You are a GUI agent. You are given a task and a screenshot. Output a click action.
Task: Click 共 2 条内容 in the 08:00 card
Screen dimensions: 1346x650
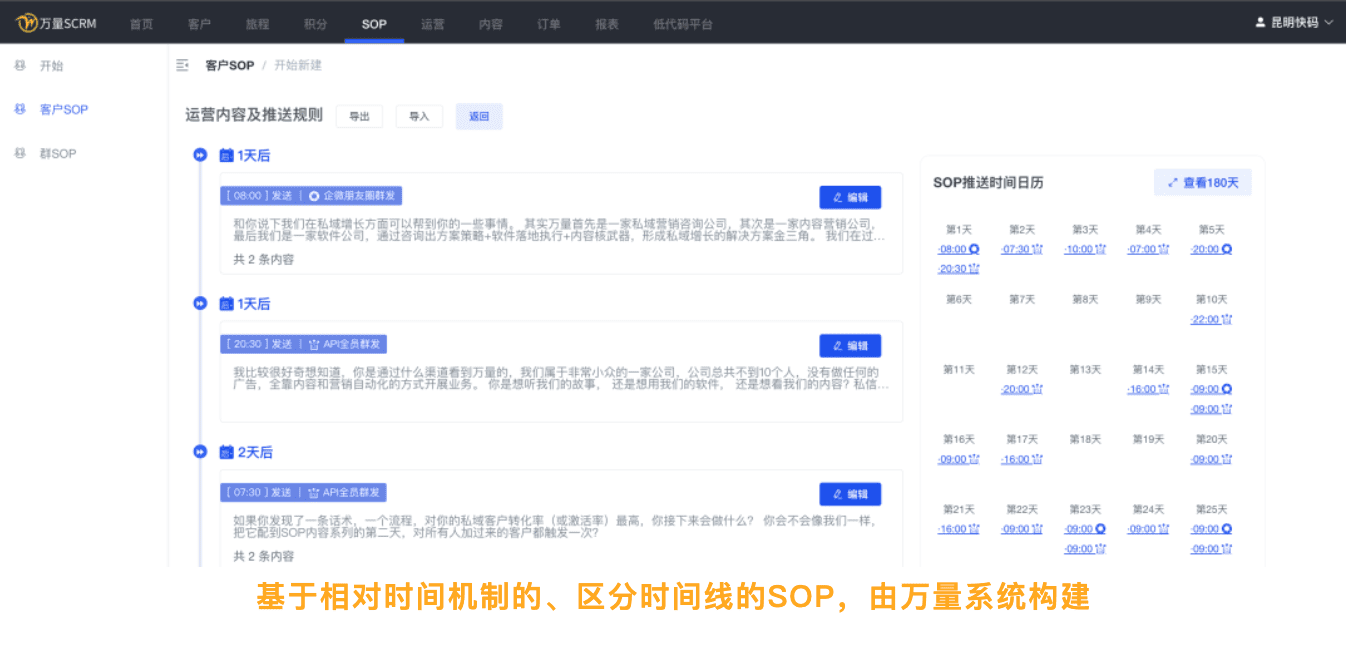264,259
